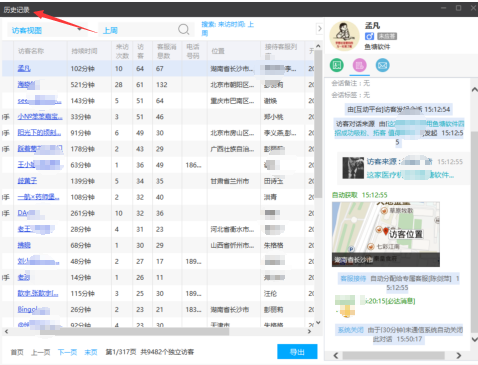The image size is (478, 365).
Task: Open visitor 歌中.张歌剑 link
Action: click(x=38, y=293)
